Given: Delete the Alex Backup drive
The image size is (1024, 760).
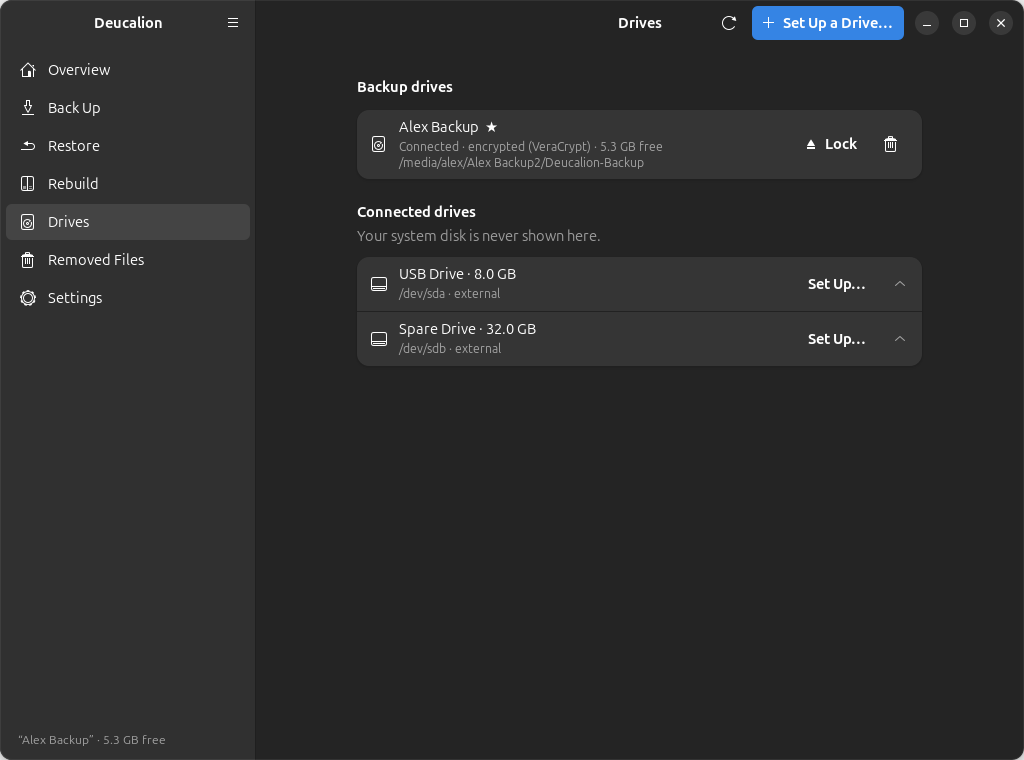Looking at the screenshot, I should [x=890, y=144].
